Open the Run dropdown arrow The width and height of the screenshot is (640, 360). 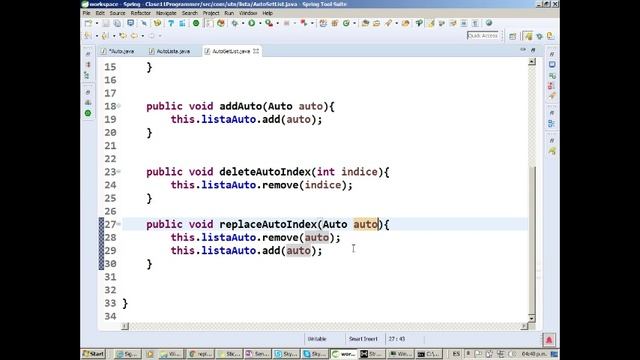(x=260, y=23)
